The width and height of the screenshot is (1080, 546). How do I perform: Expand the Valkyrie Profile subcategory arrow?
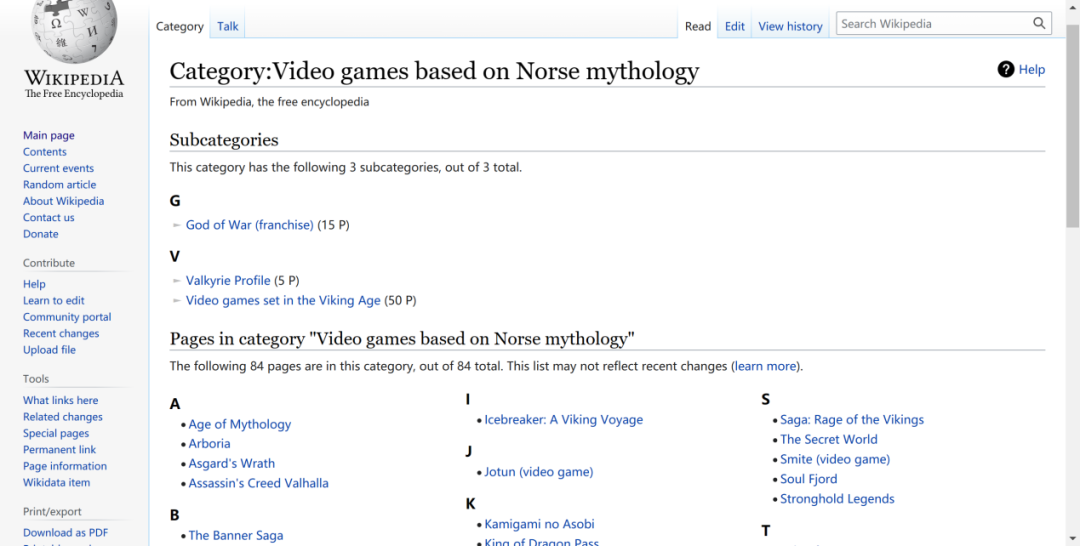[177, 281]
